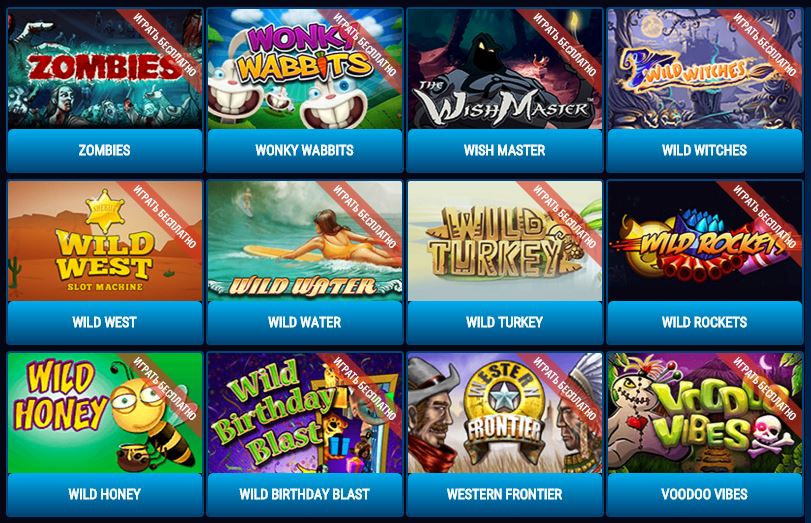The image size is (811, 523).
Task: Open the Wild Water surfer thumbnail
Action: pos(305,241)
